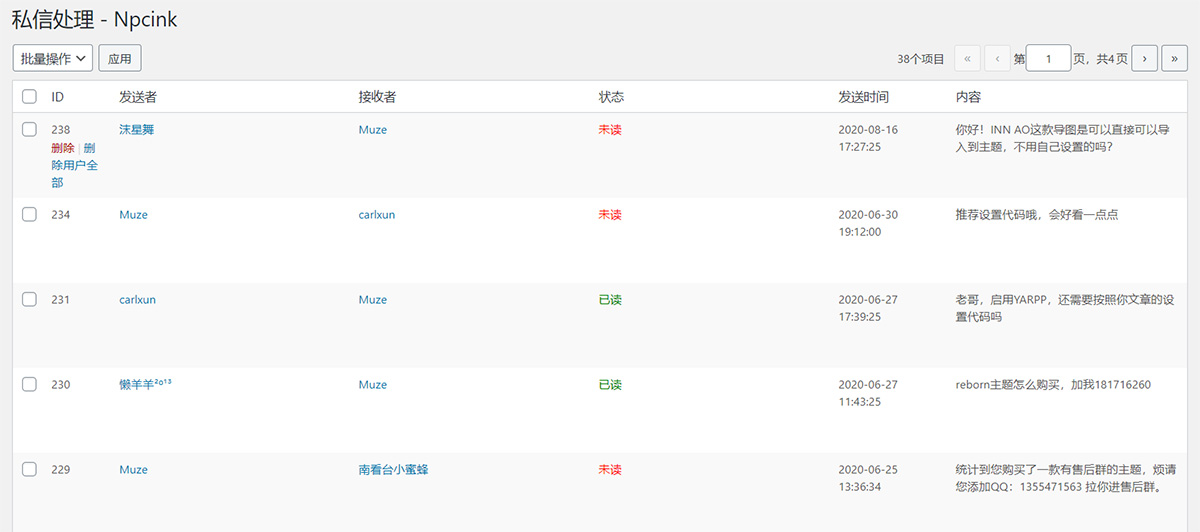
Task: Open sender 沫星舞 profile link
Action: (x=136, y=130)
